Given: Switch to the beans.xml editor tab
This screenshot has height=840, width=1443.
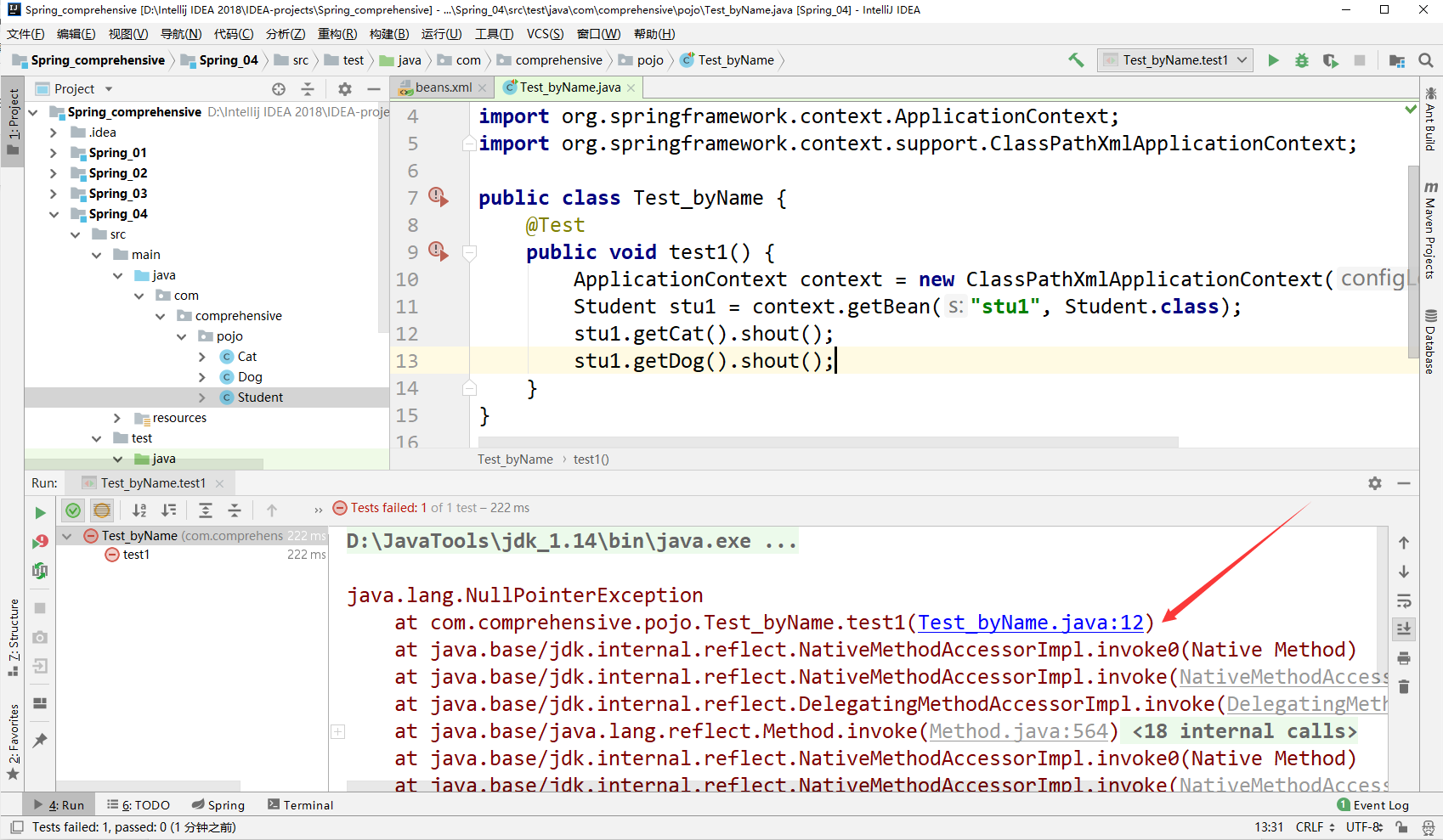Looking at the screenshot, I should coord(444,87).
